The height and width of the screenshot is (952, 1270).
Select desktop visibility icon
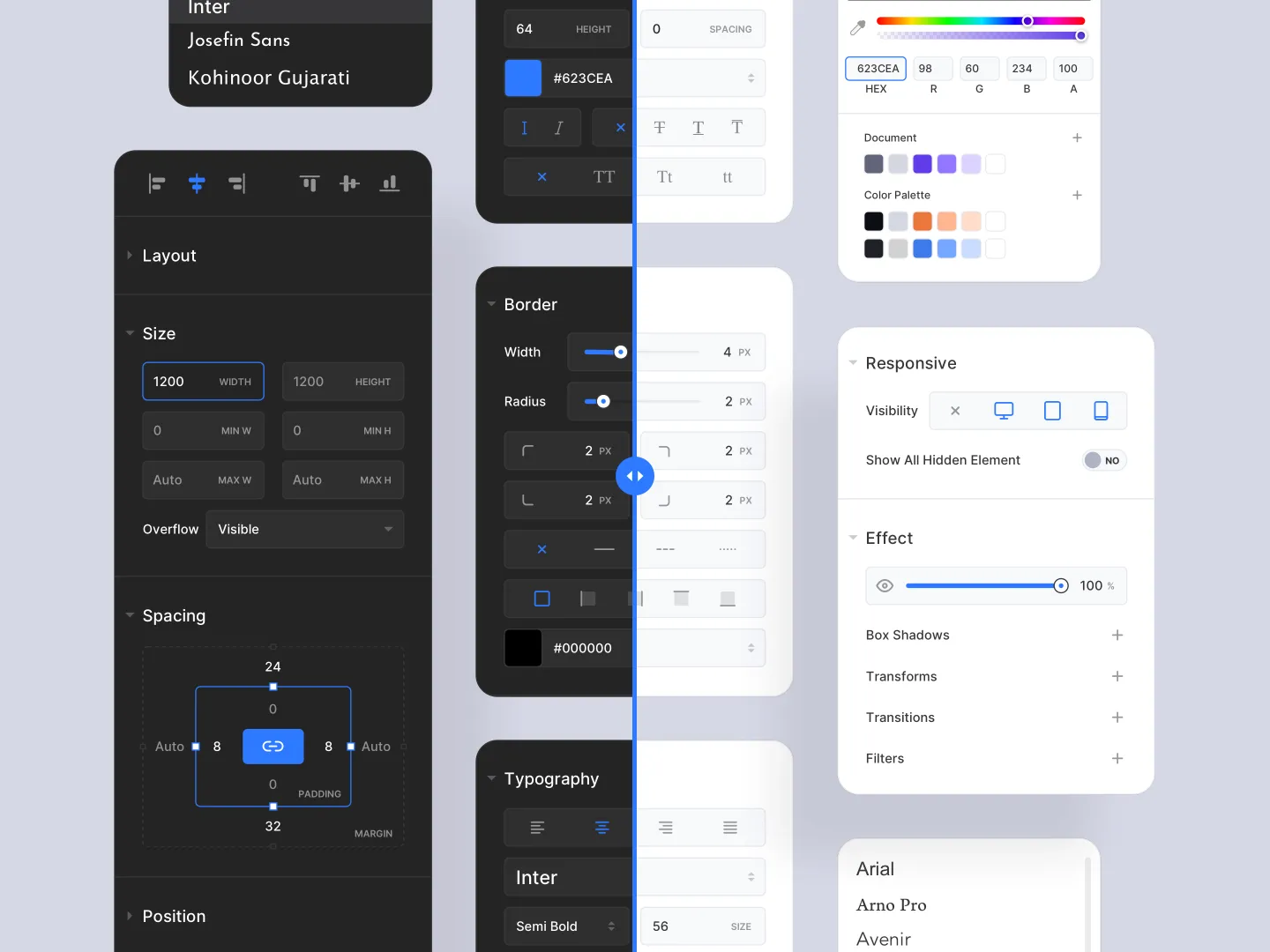(x=1004, y=411)
